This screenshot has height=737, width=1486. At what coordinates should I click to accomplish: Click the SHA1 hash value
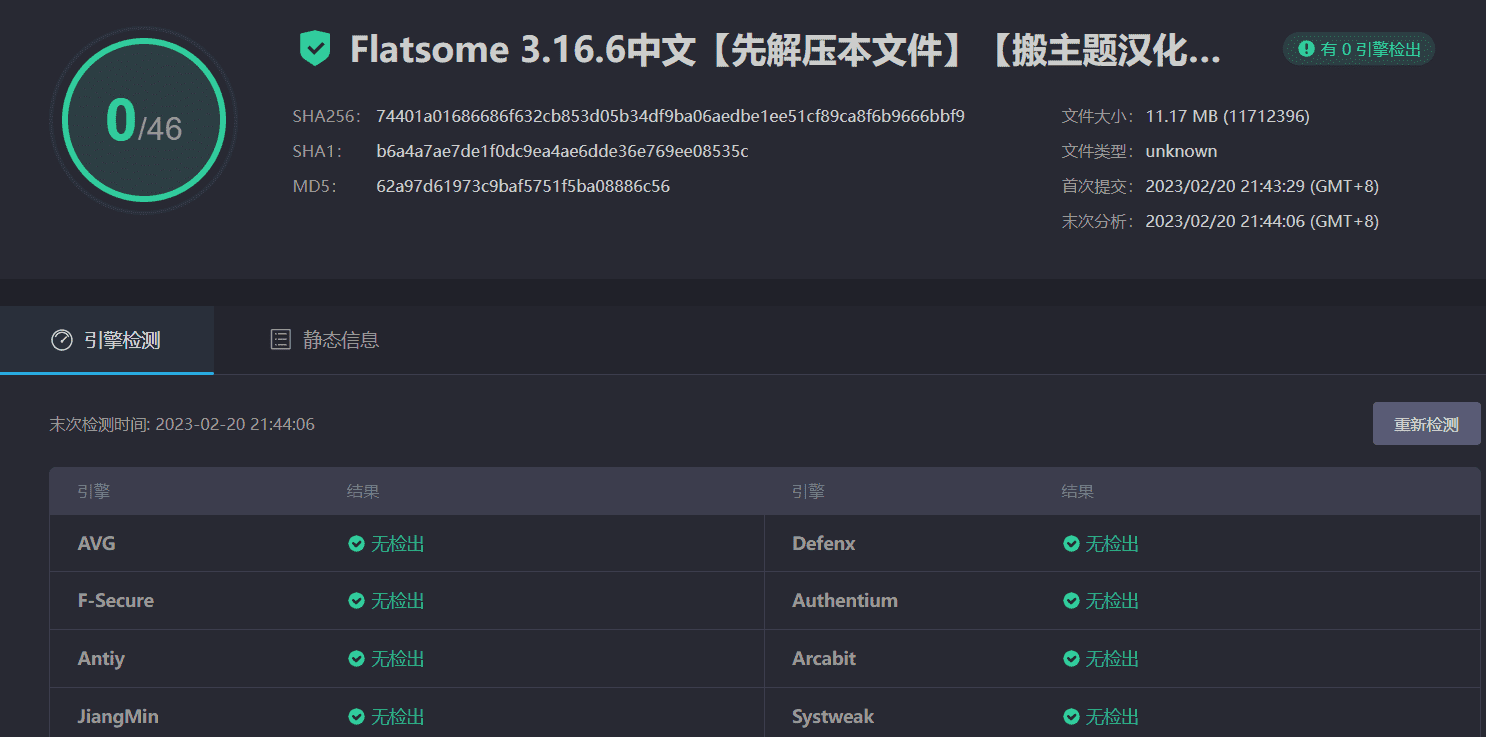pos(562,151)
